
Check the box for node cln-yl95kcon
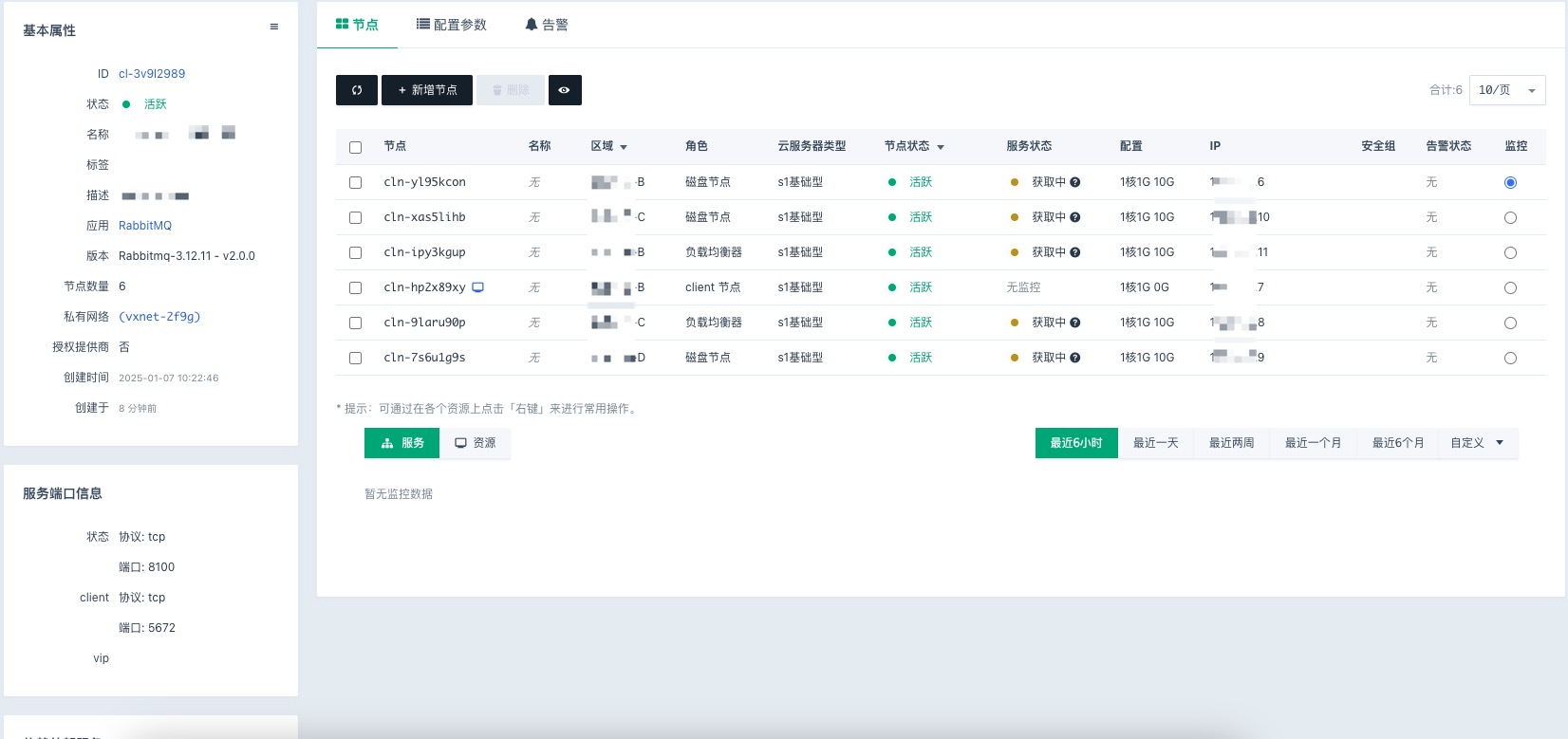(355, 182)
